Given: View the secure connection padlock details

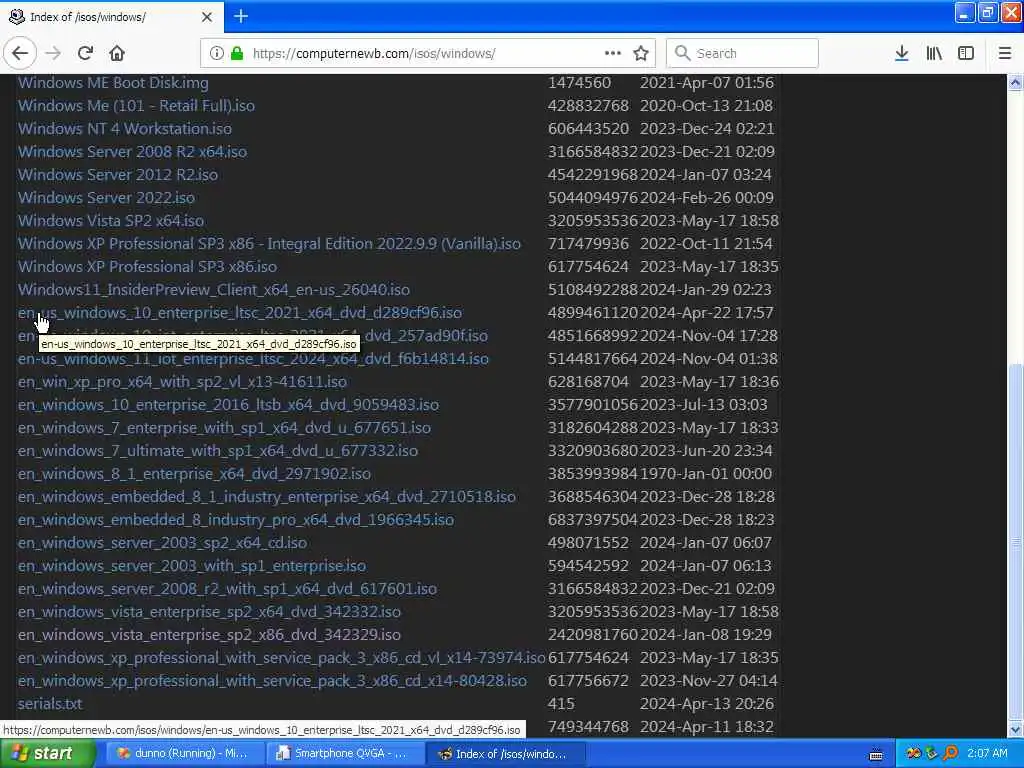Looking at the screenshot, I should (x=237, y=53).
